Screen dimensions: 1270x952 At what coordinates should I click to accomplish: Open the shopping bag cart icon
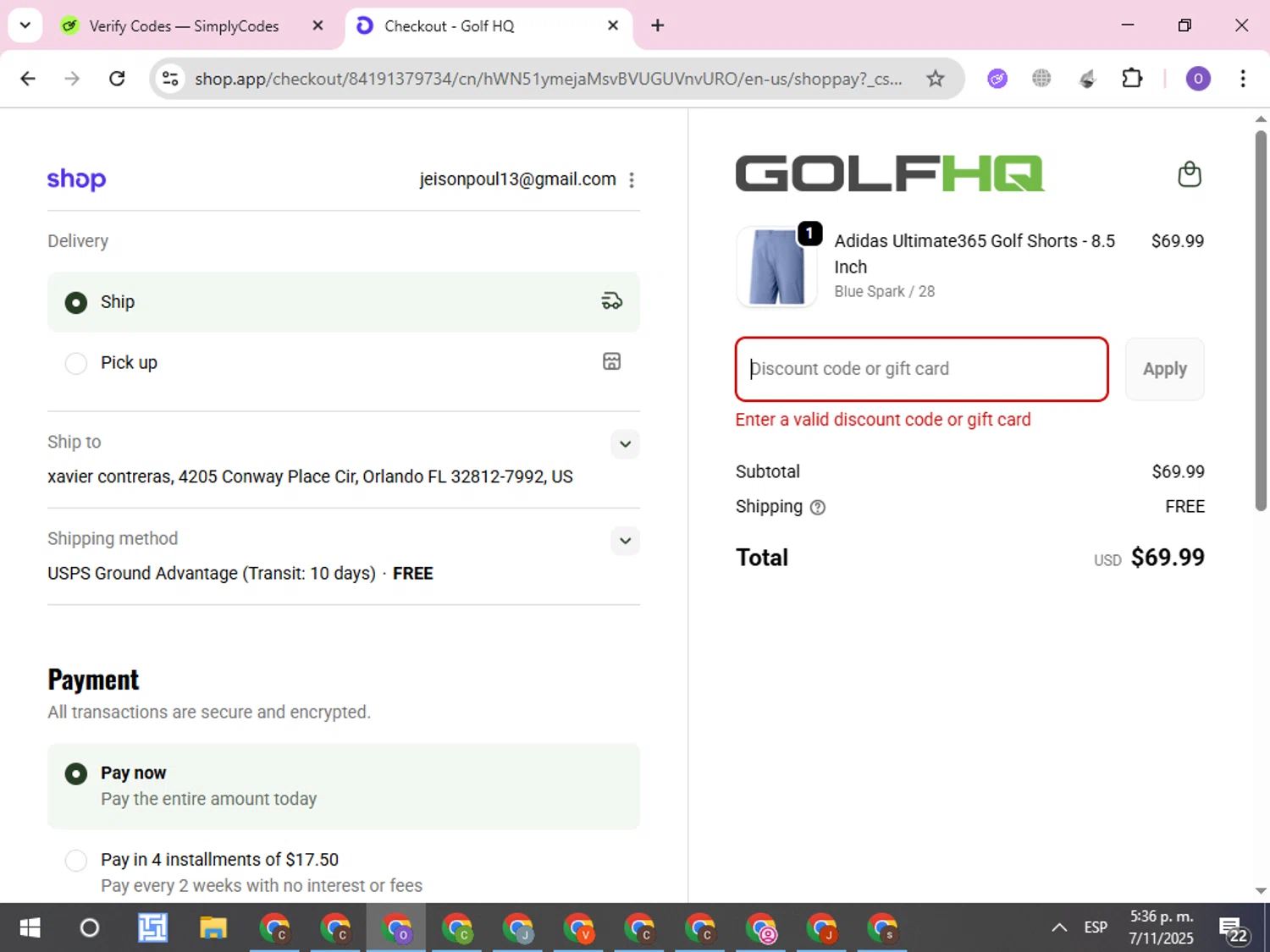pos(1190,174)
